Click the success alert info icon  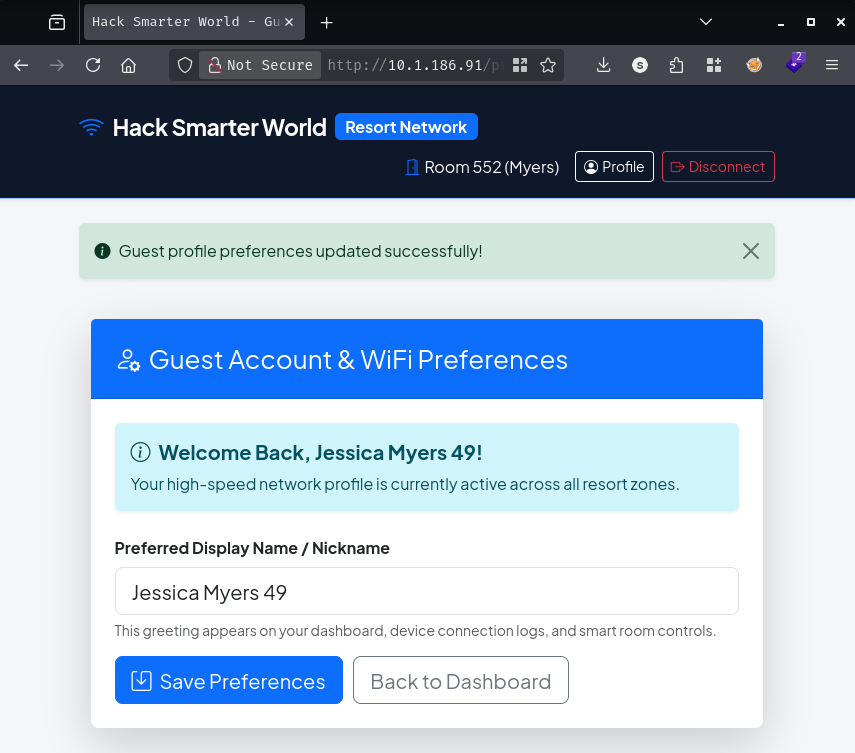pos(103,251)
